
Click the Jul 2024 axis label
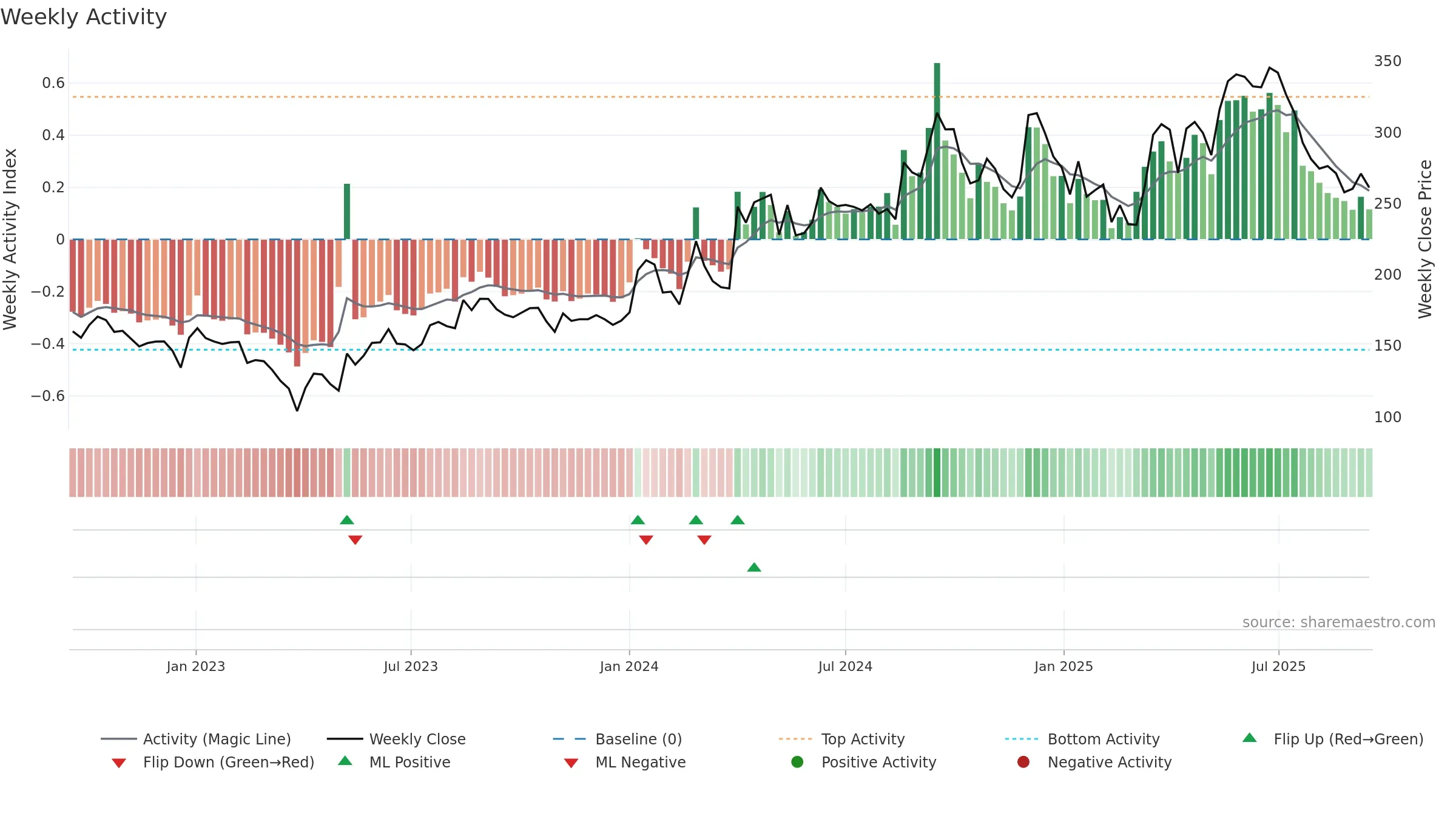pos(845,667)
